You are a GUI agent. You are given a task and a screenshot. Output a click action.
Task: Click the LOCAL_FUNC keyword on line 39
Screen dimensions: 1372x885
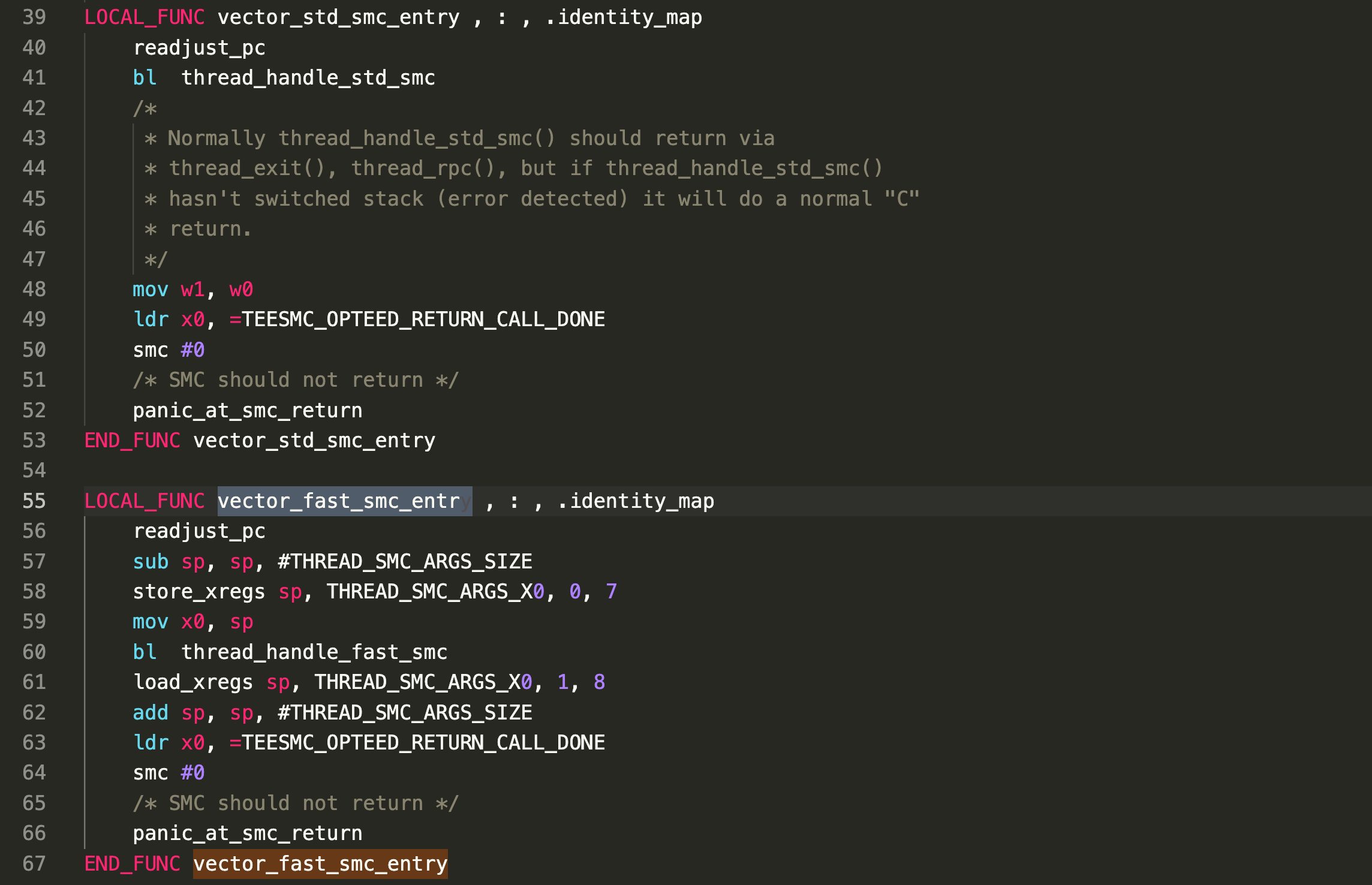click(x=145, y=17)
